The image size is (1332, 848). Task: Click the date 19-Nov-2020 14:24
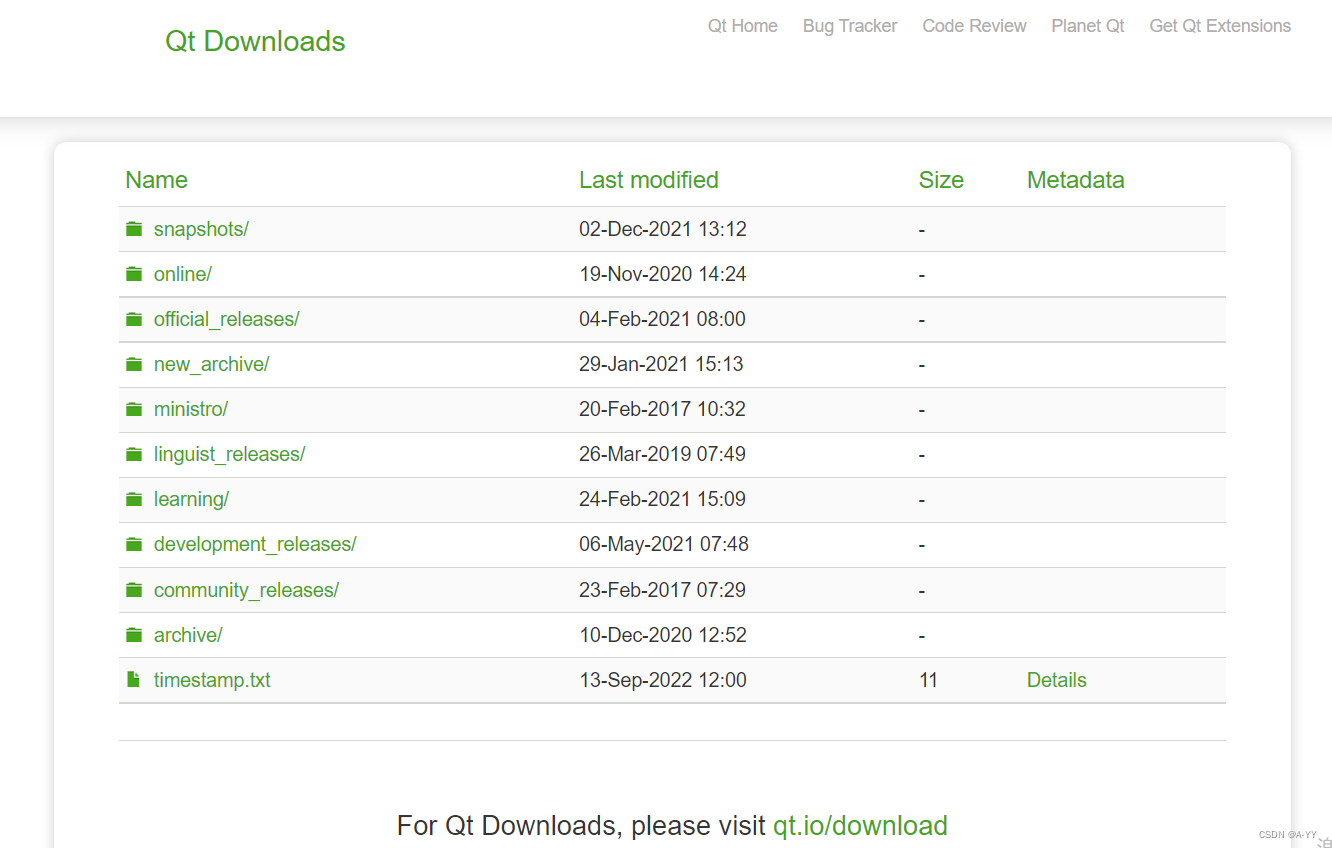point(663,274)
